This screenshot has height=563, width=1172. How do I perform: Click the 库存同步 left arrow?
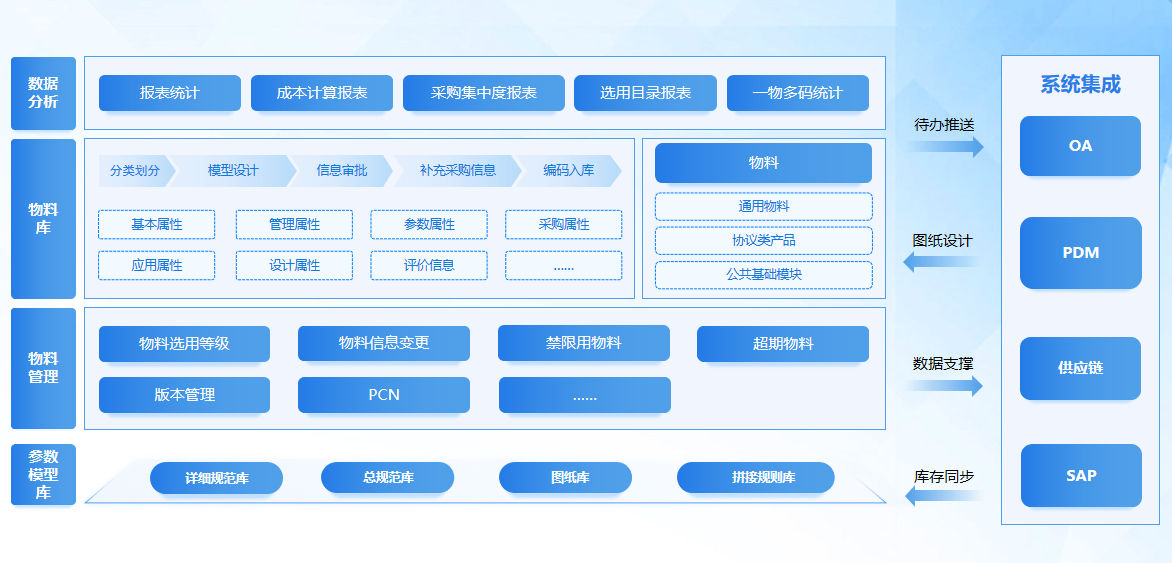pos(942,497)
